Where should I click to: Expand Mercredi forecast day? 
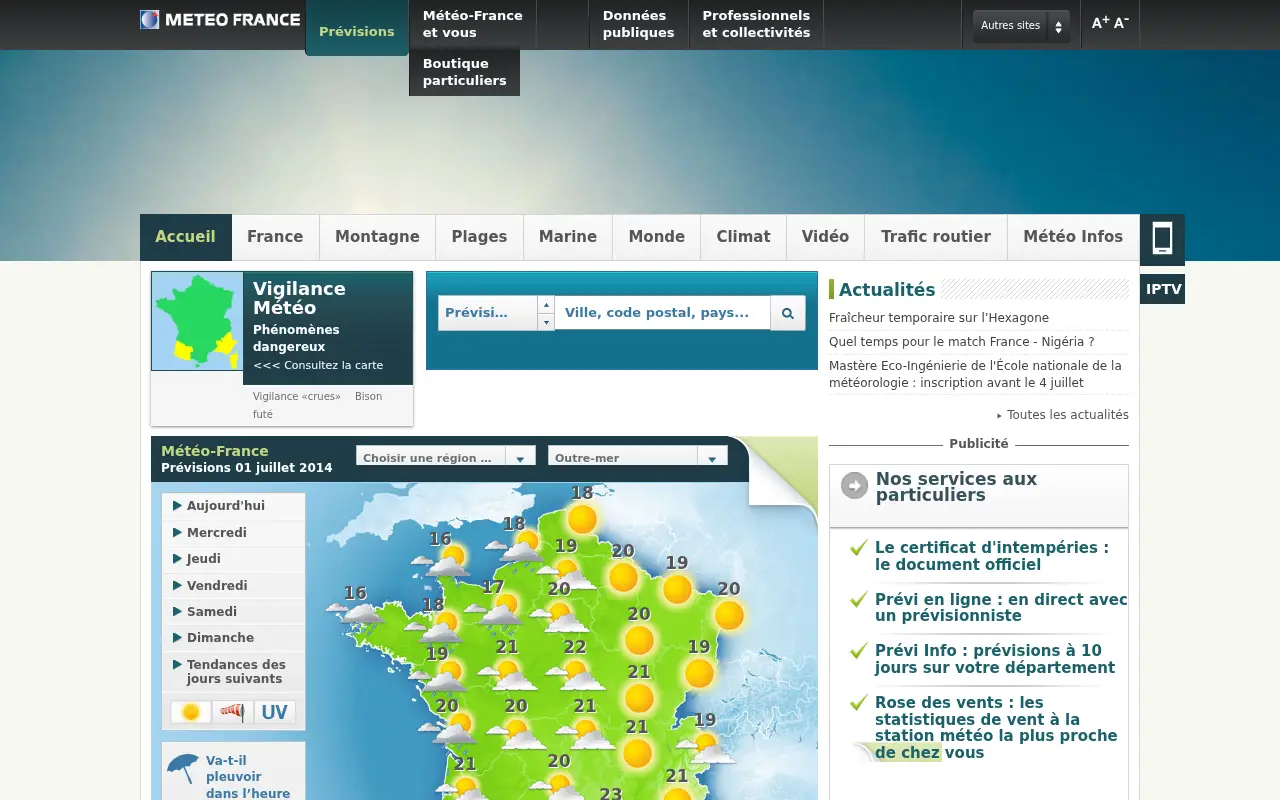point(233,533)
